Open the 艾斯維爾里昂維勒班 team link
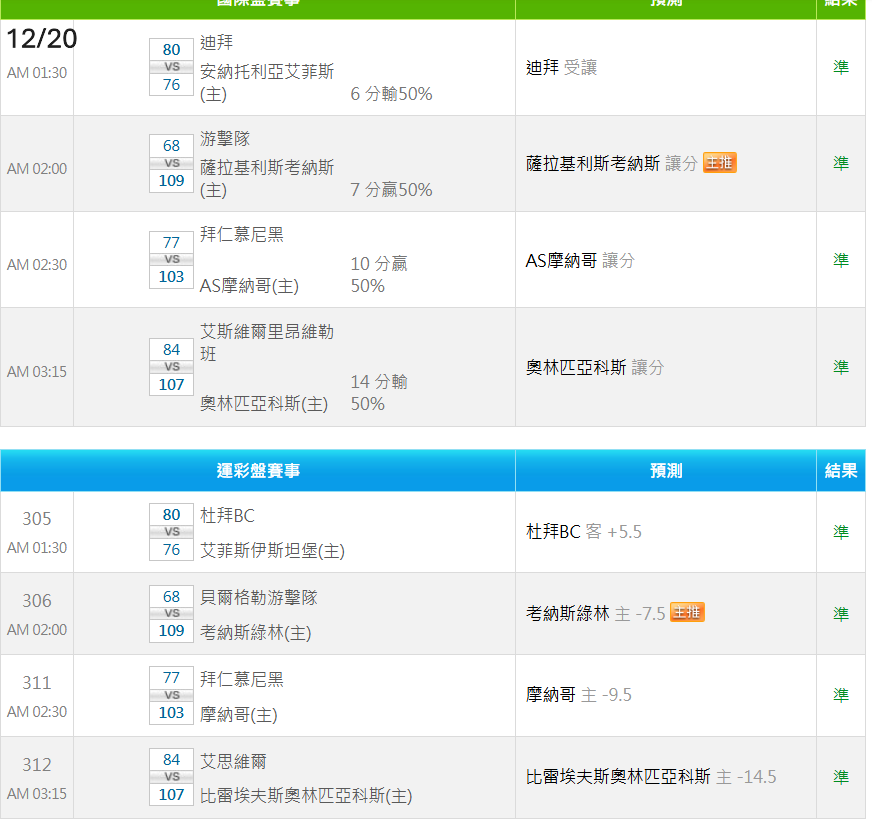 [266, 342]
